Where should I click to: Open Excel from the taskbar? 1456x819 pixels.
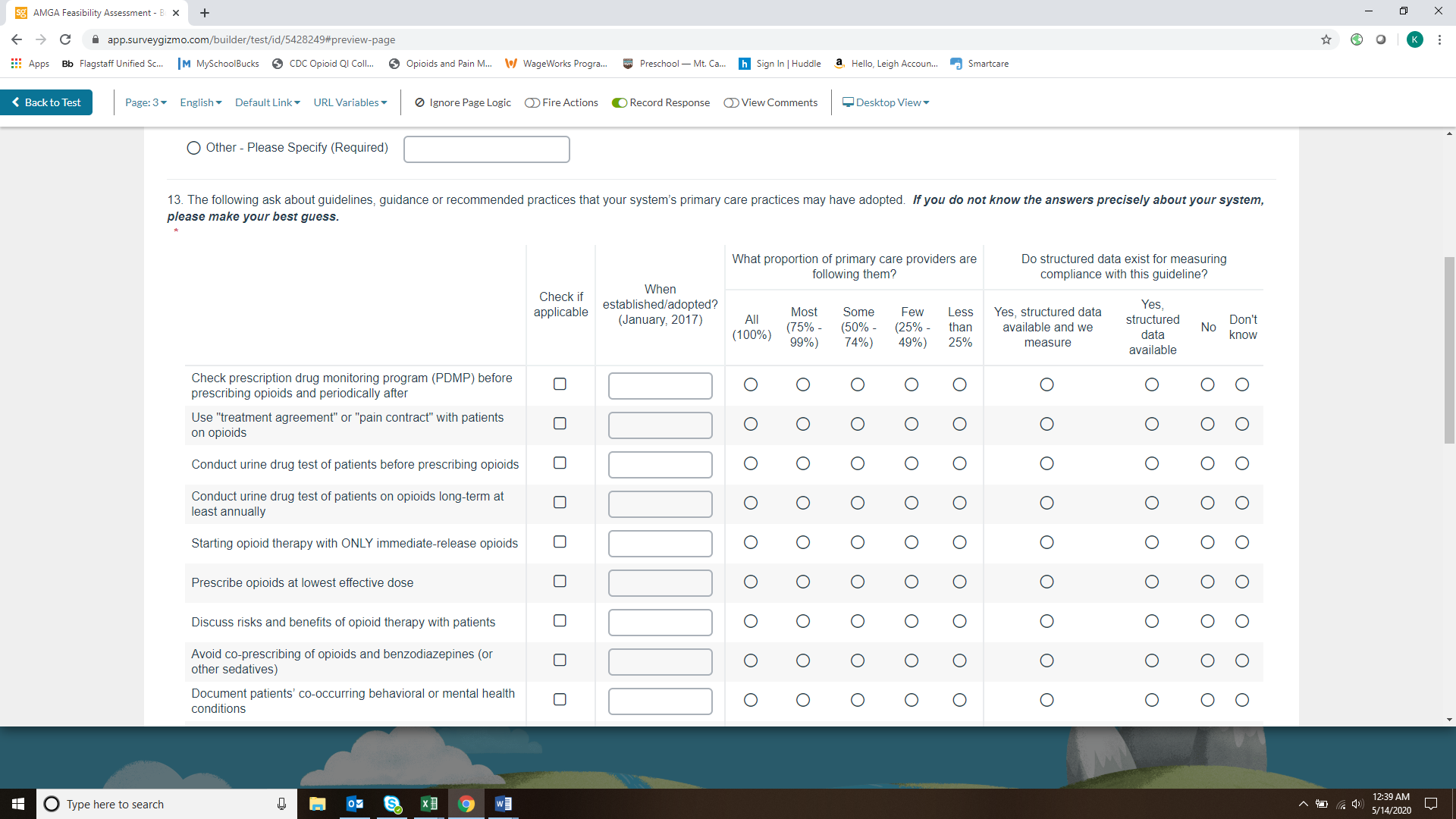click(x=428, y=804)
